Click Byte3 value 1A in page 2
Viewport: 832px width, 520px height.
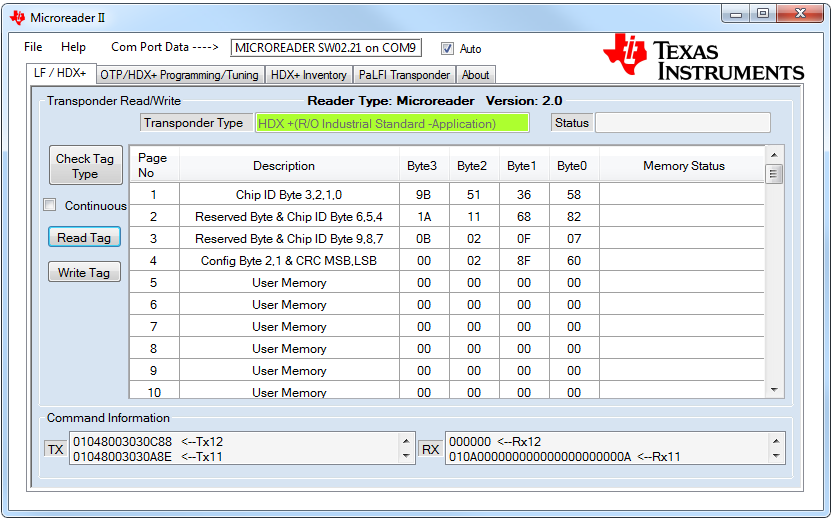(x=424, y=216)
